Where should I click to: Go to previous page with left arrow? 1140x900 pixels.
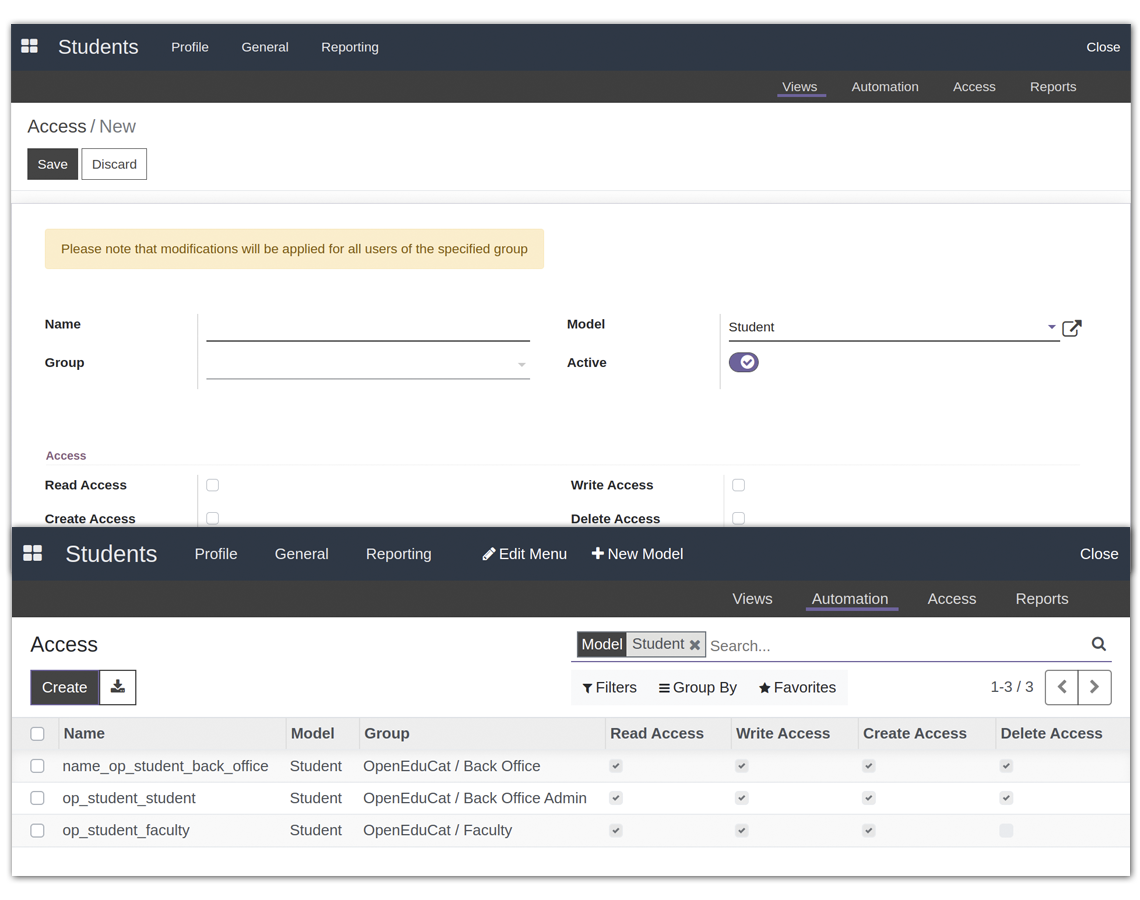tap(1062, 687)
